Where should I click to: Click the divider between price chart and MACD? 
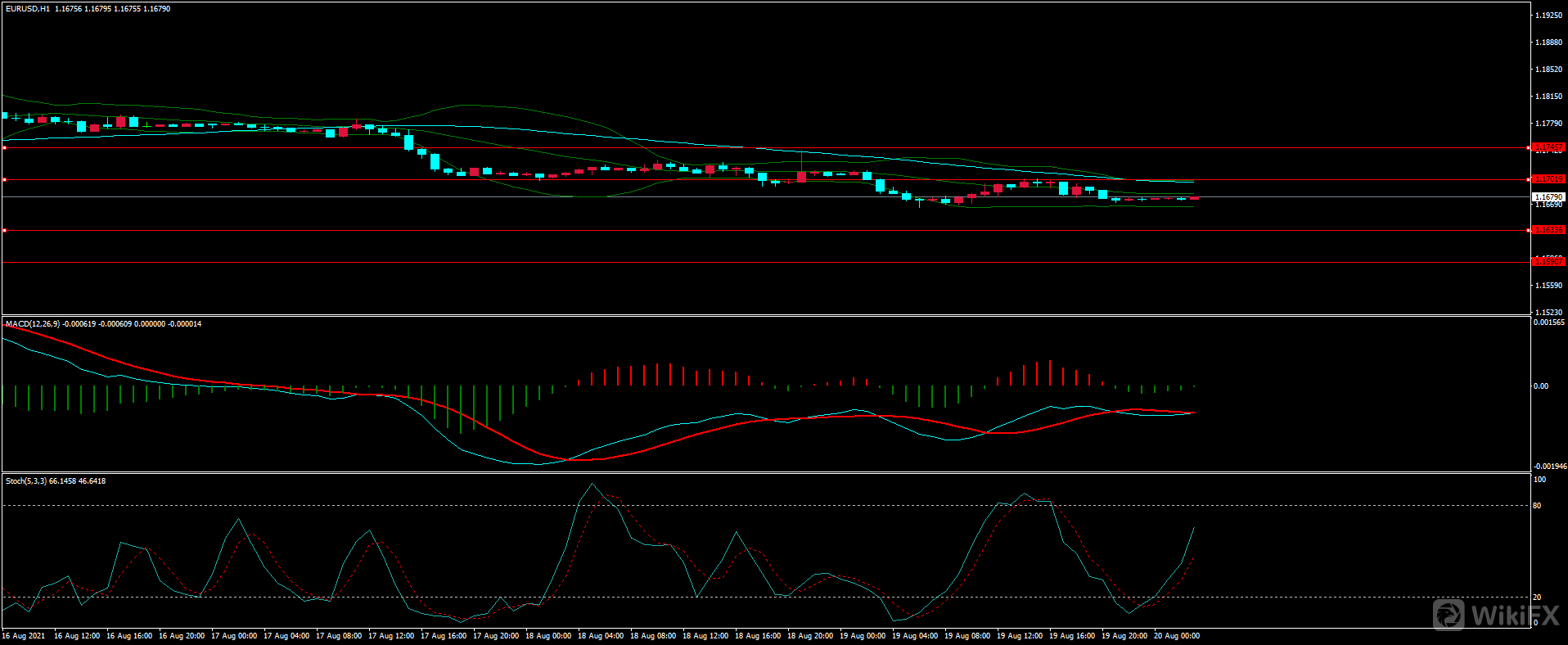765,315
